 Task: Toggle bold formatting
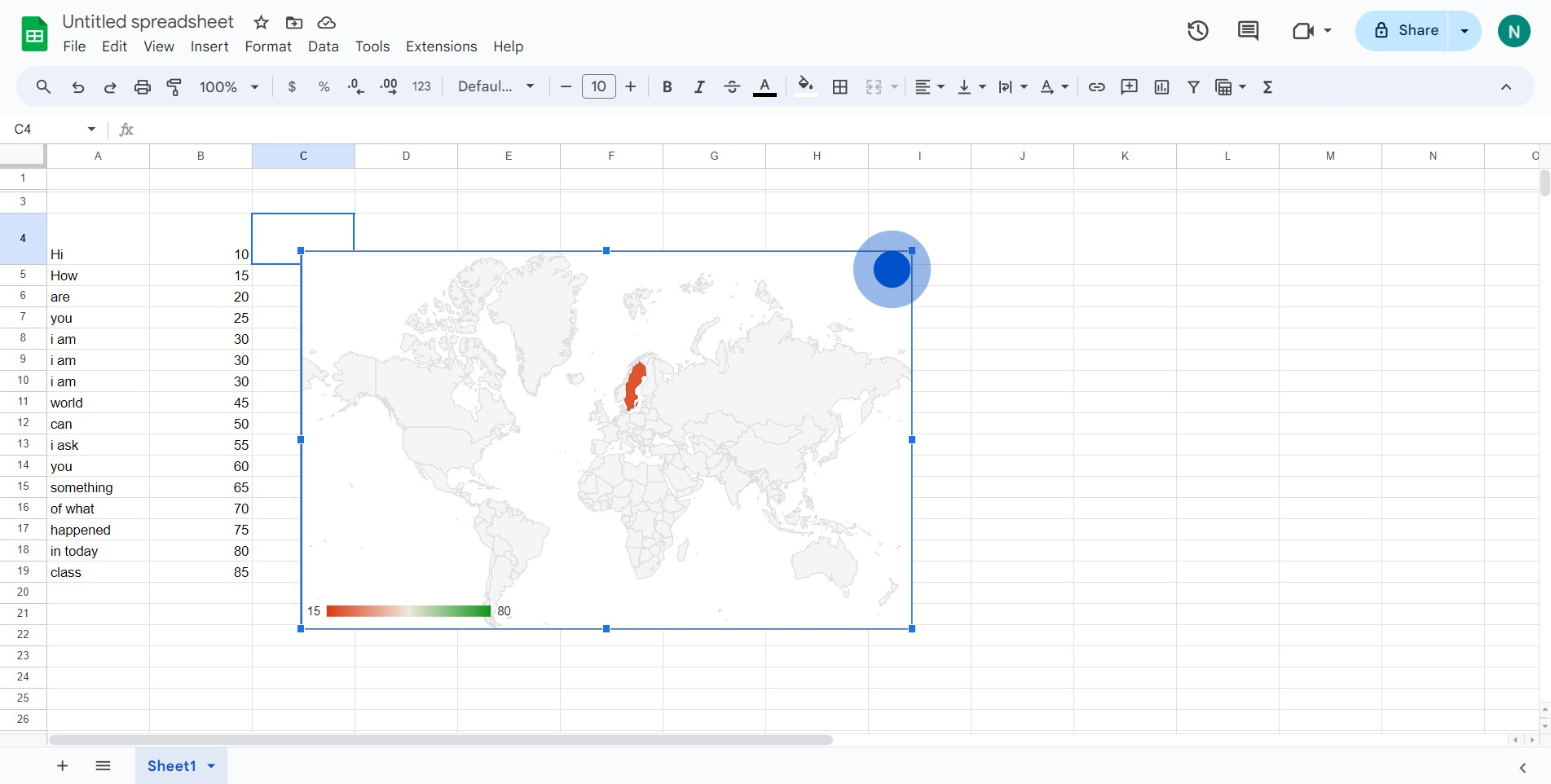pyautogui.click(x=667, y=86)
